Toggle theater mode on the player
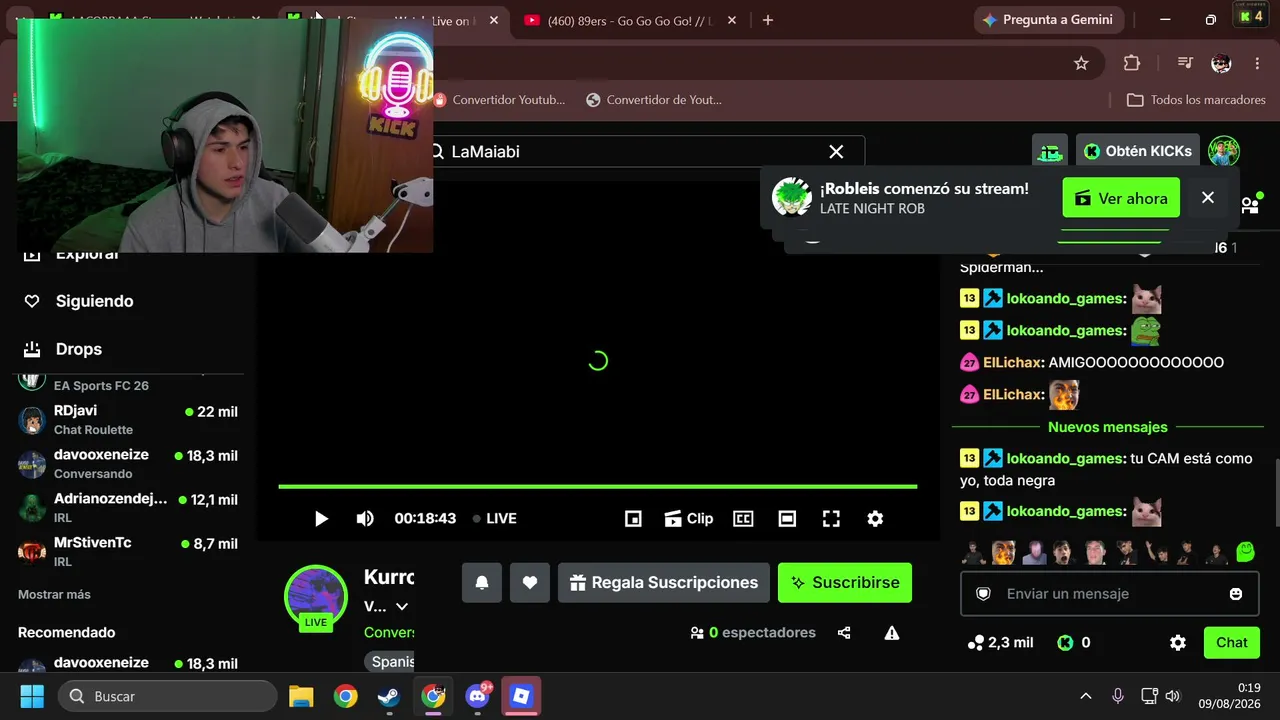Viewport: 1280px width, 720px height. pyautogui.click(x=787, y=518)
